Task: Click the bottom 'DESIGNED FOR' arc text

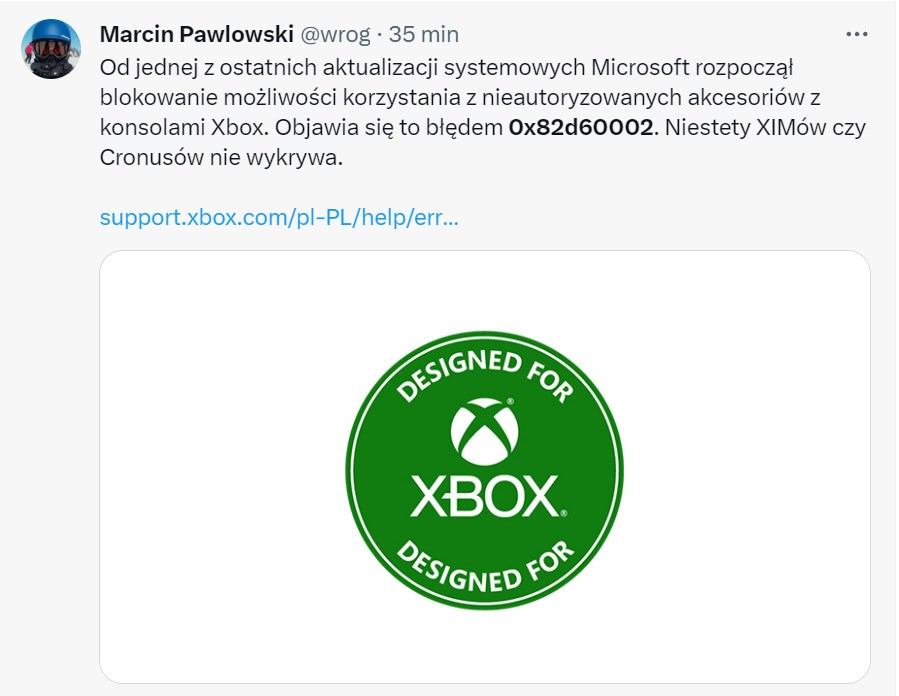Action: pyautogui.click(x=484, y=567)
